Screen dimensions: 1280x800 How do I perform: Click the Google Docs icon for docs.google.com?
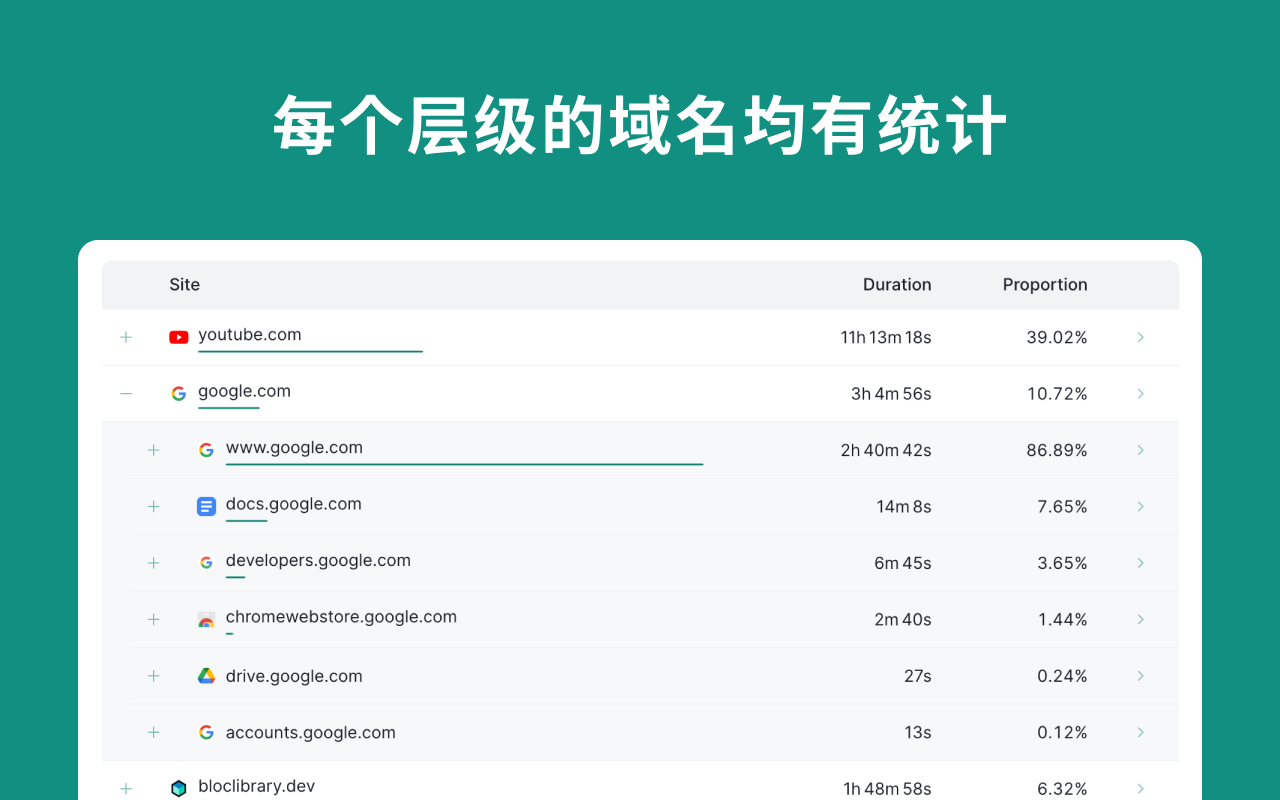tap(206, 506)
